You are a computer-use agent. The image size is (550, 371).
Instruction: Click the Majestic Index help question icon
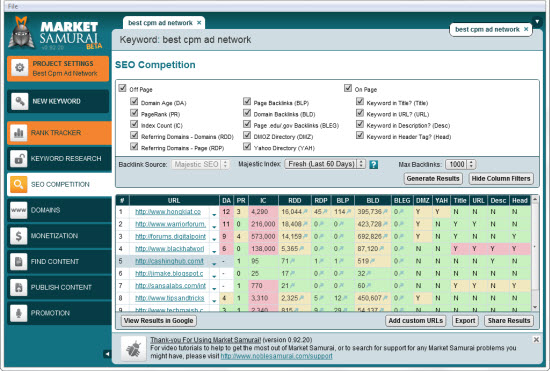(x=374, y=164)
